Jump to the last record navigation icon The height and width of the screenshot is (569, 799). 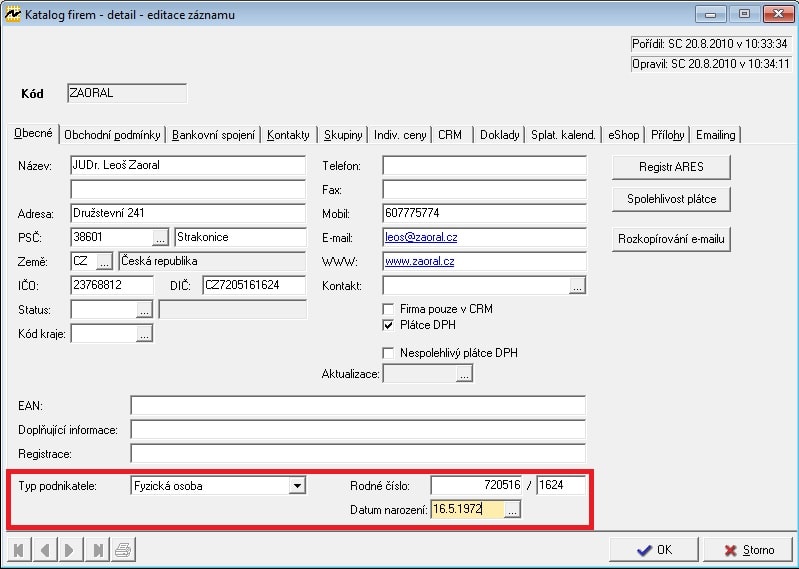click(97, 550)
